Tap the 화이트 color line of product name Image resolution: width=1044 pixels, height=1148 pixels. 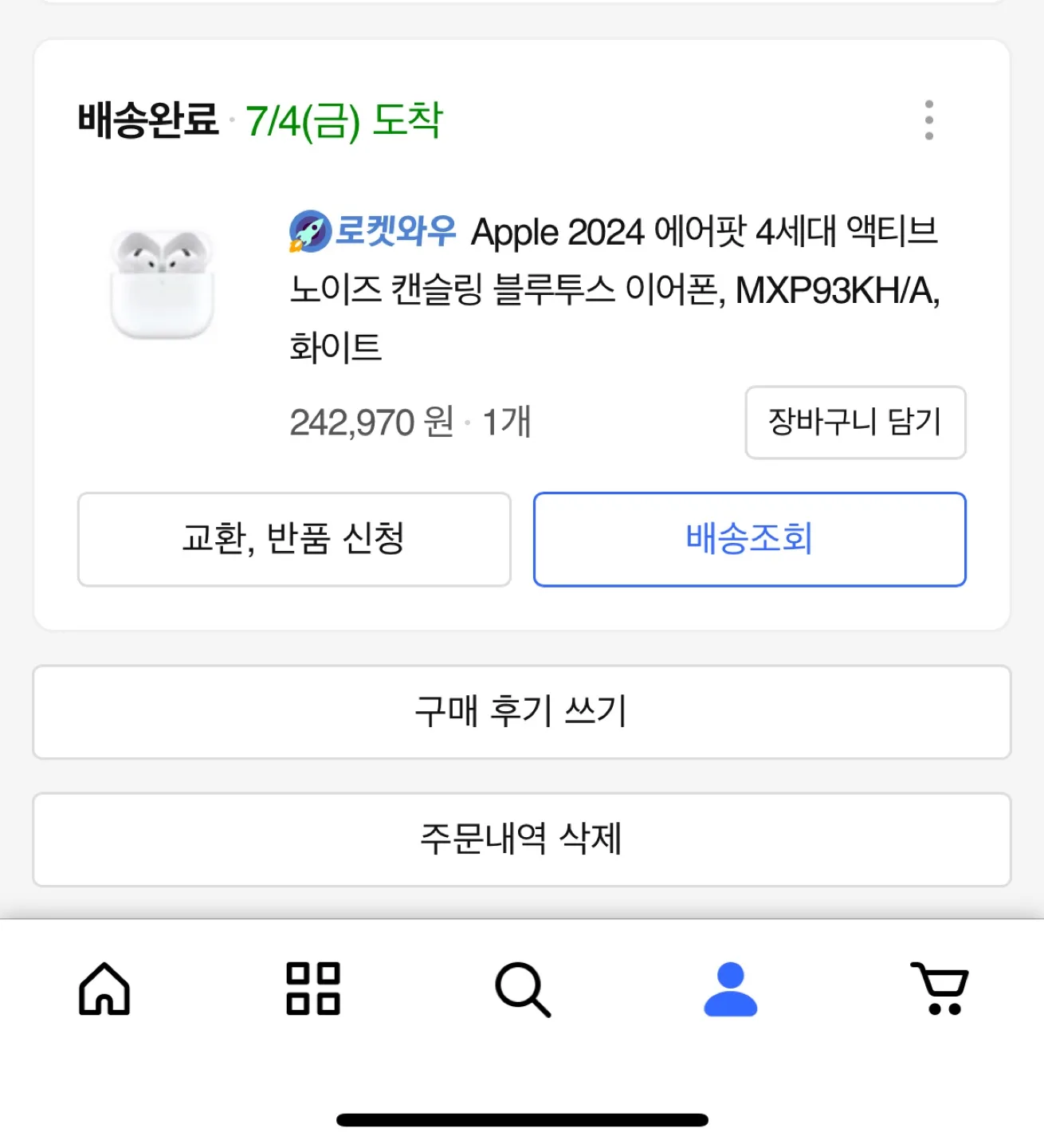coord(336,348)
